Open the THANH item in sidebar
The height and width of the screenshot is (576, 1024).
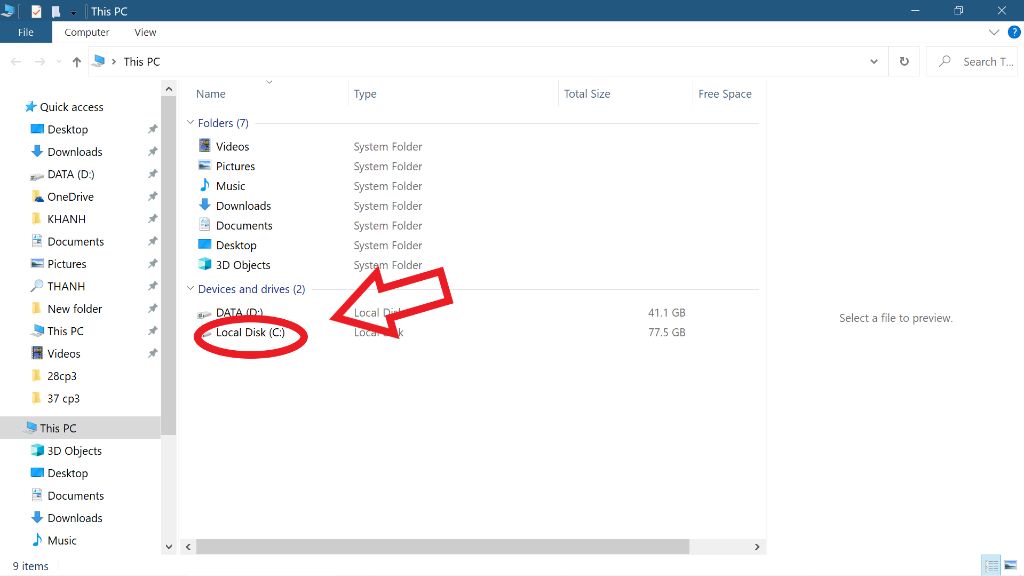coord(66,286)
